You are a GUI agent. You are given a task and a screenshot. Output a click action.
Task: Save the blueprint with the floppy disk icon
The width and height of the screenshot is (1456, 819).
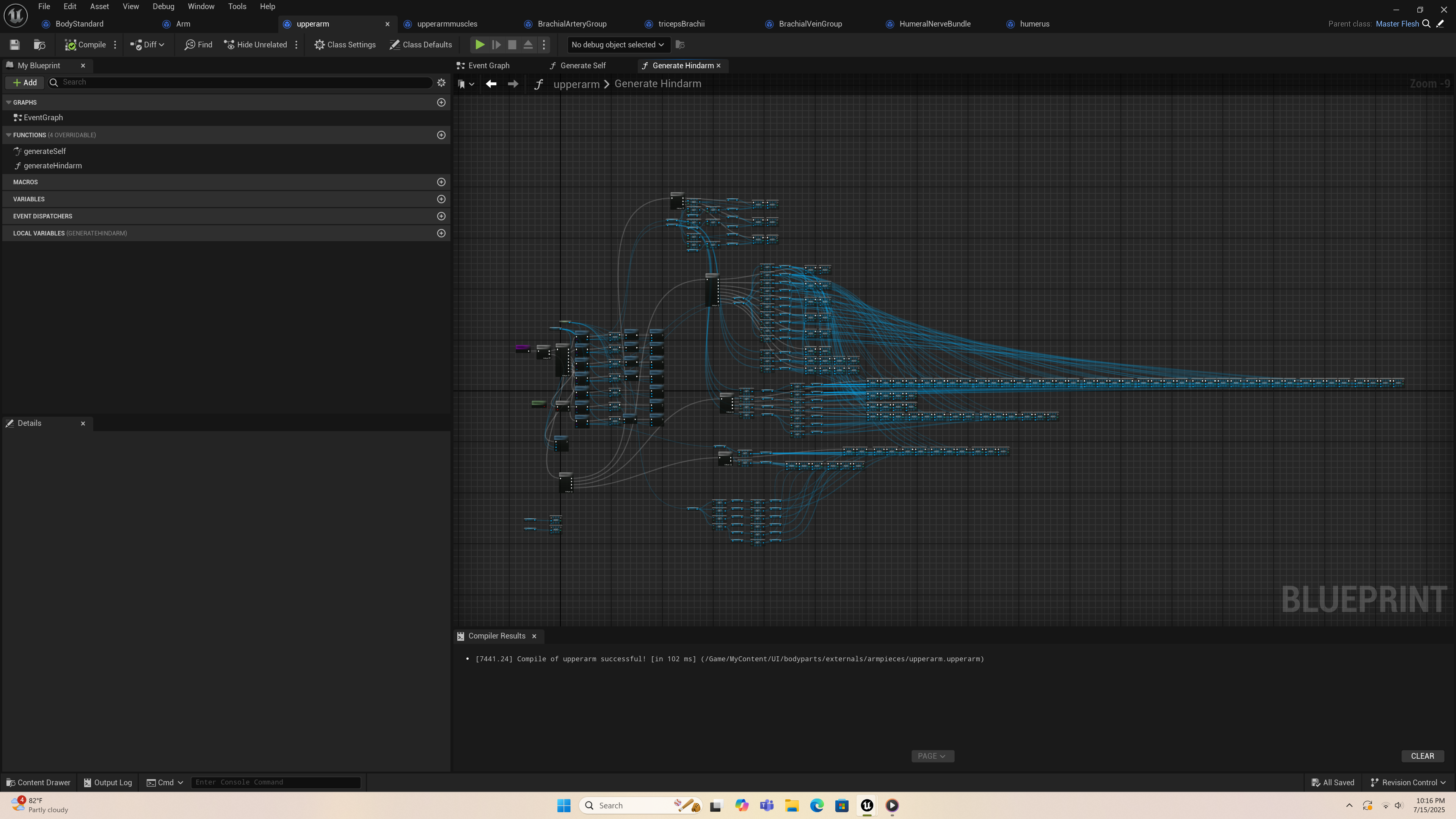pyautogui.click(x=15, y=45)
